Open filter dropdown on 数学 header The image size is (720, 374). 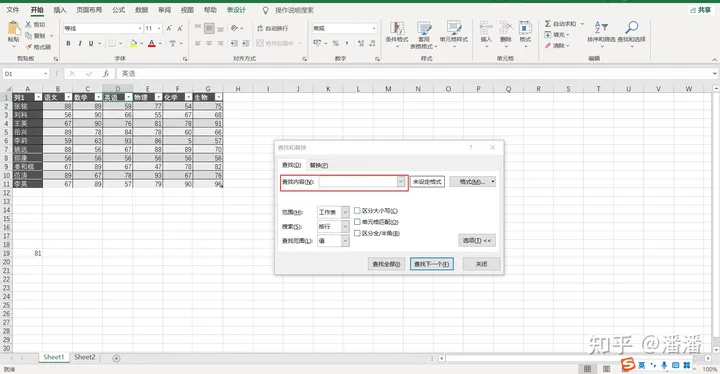tap(98, 97)
